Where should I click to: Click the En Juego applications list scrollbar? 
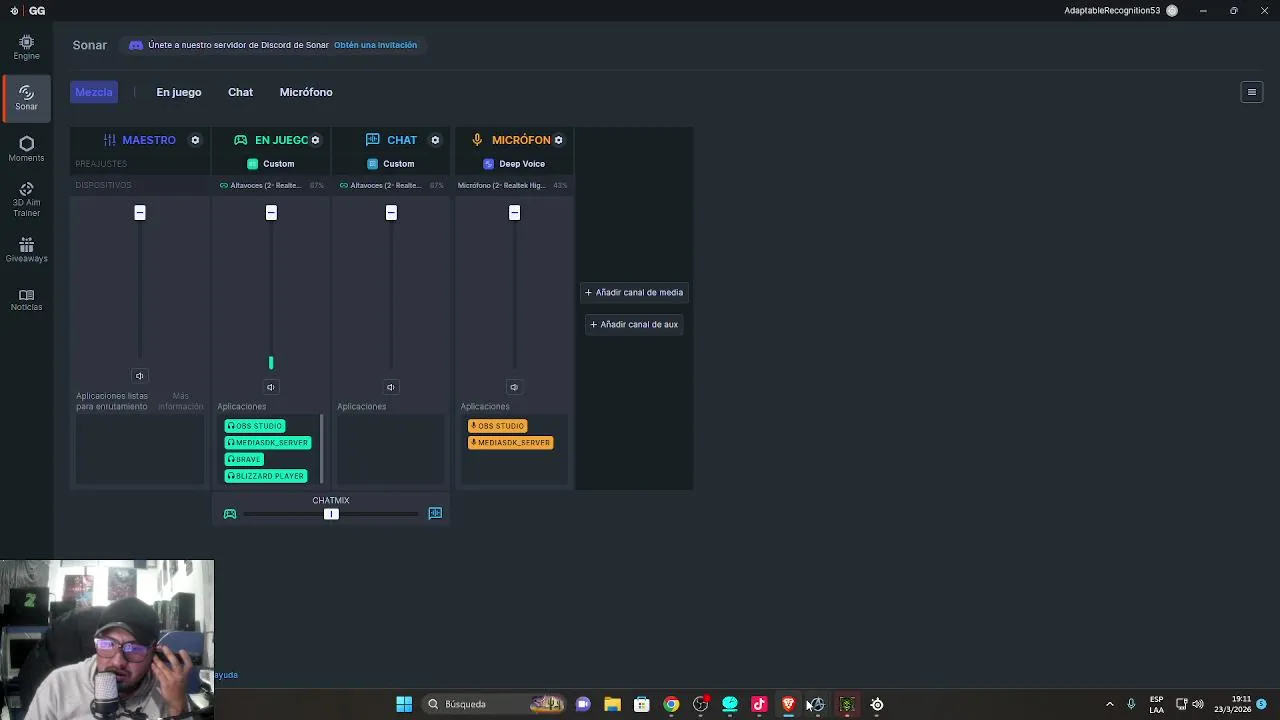click(x=321, y=449)
